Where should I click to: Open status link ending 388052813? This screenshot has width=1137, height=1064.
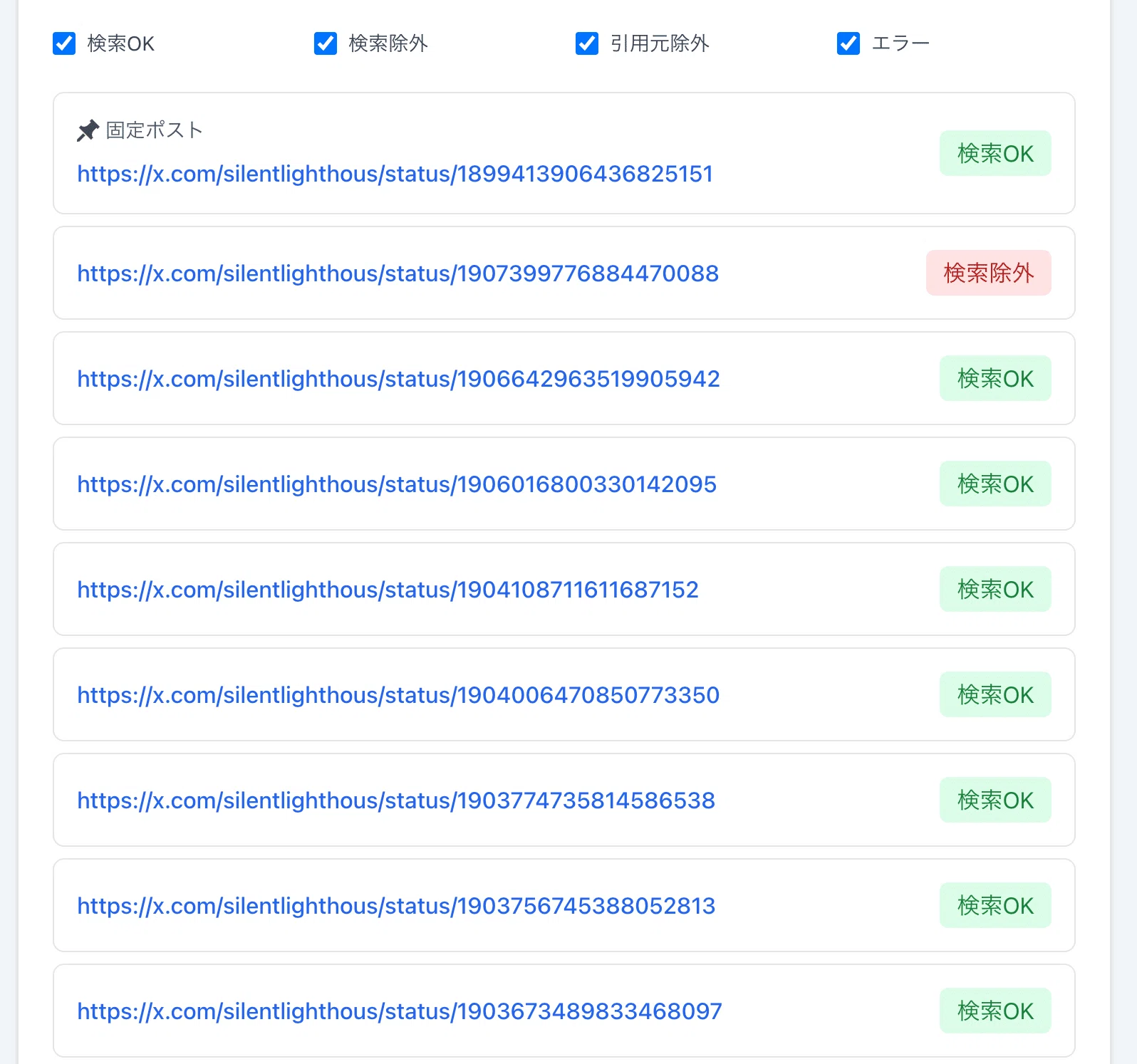coord(396,906)
